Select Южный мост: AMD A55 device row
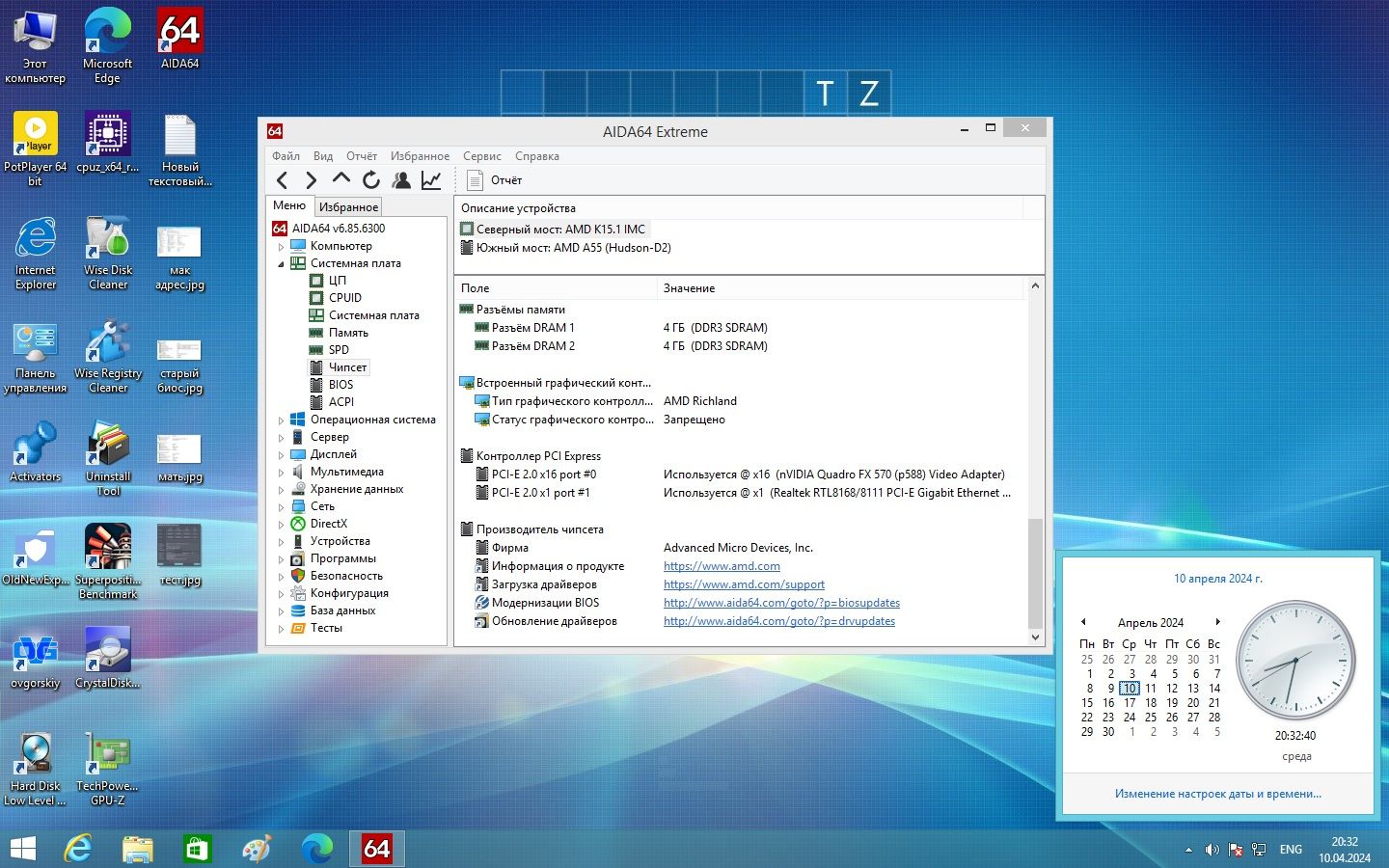The height and width of the screenshot is (868, 1389). click(565, 248)
